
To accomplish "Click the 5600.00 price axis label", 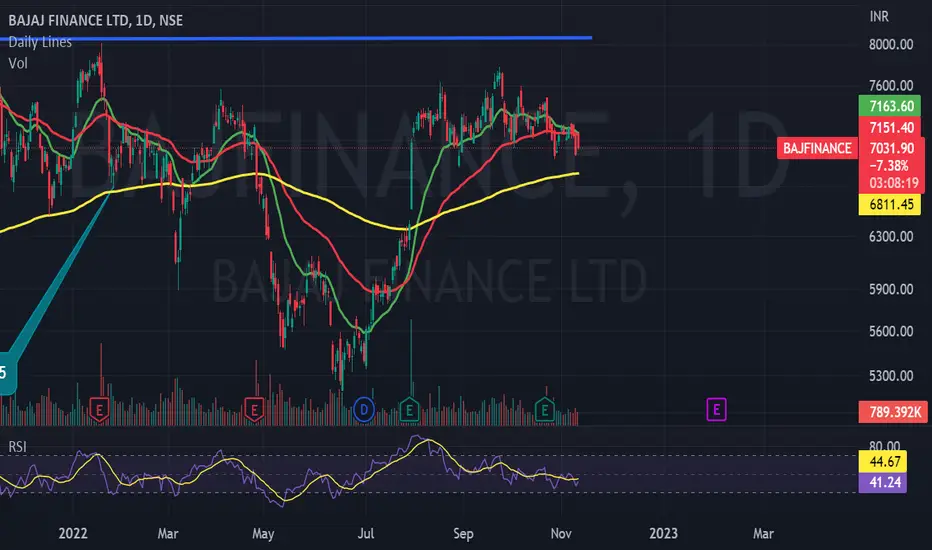I will pos(890,331).
